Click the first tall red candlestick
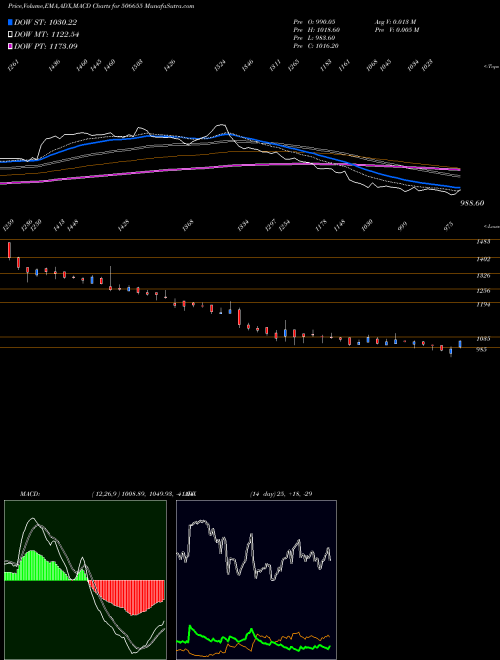This screenshot has height=660, width=500. tap(9, 250)
